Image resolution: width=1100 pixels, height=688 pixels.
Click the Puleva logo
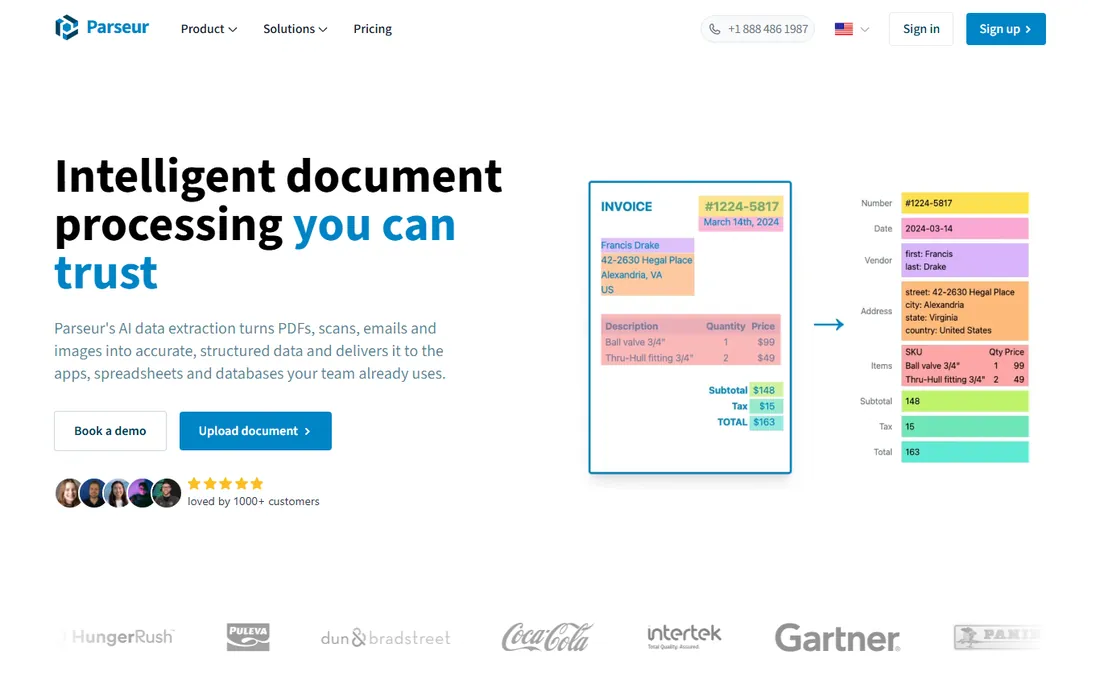[x=248, y=637]
